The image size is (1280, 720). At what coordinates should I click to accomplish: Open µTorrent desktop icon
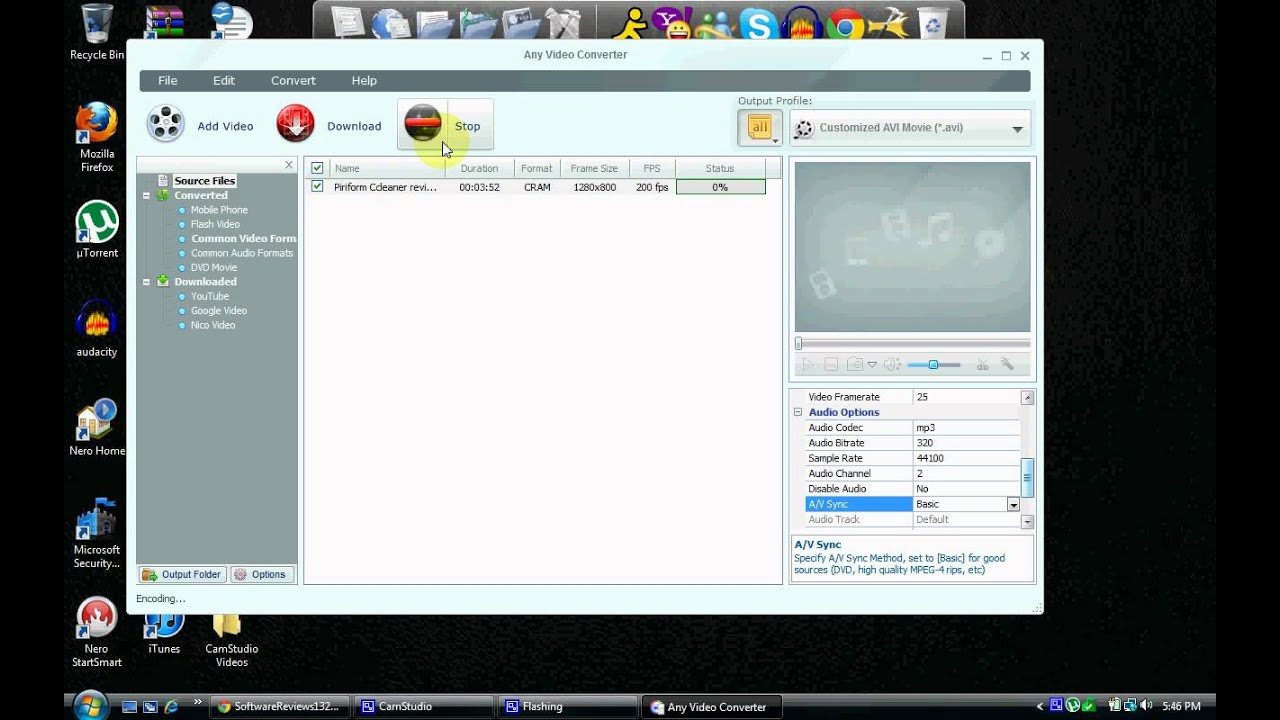coord(97,230)
